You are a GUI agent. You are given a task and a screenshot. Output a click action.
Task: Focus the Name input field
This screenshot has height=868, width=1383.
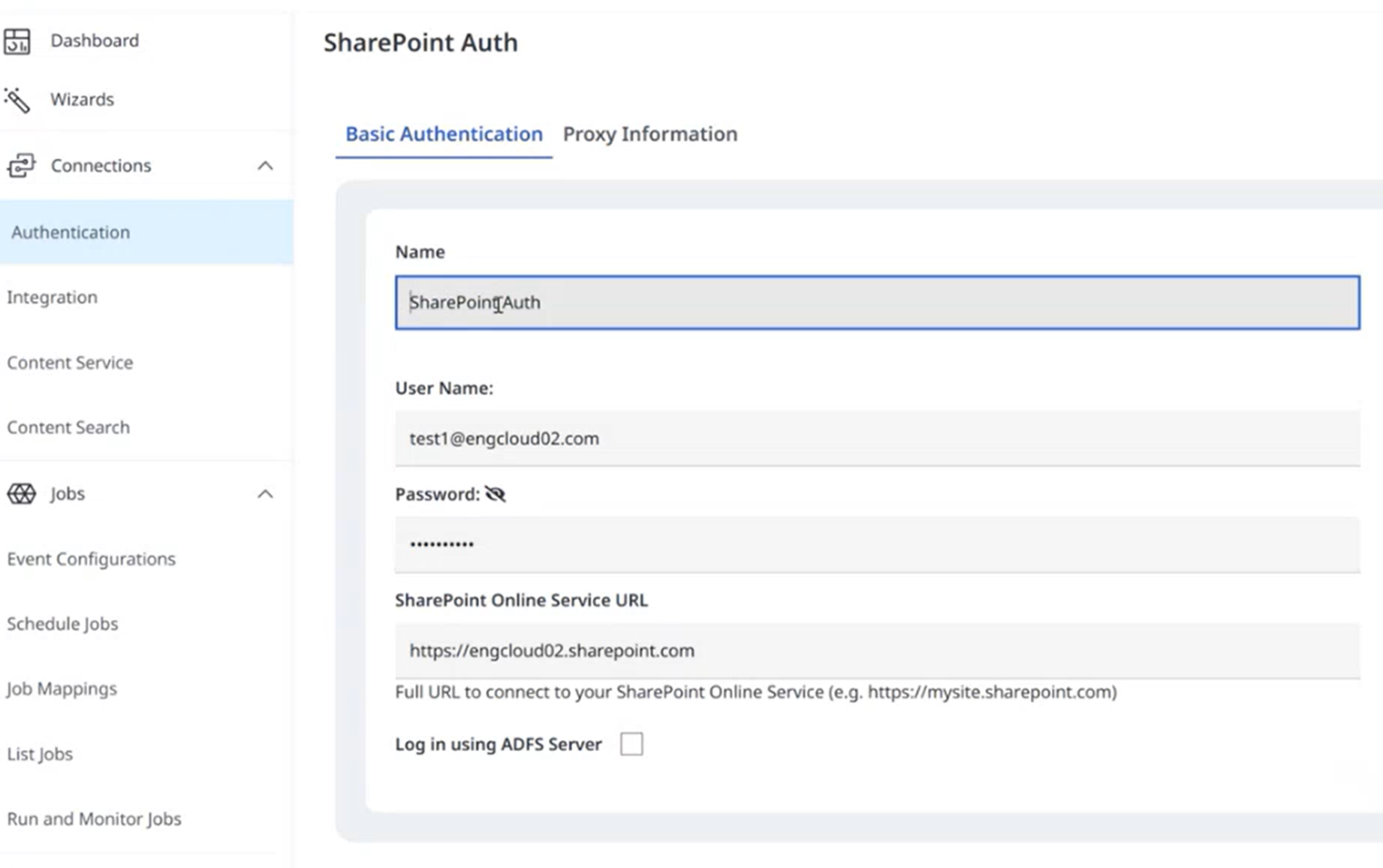(x=877, y=303)
